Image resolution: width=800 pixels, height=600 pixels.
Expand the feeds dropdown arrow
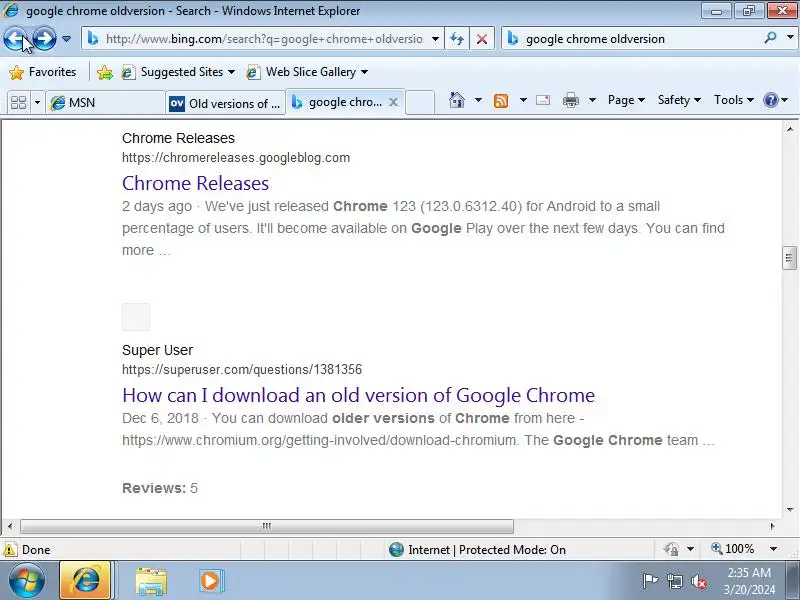tap(523, 100)
